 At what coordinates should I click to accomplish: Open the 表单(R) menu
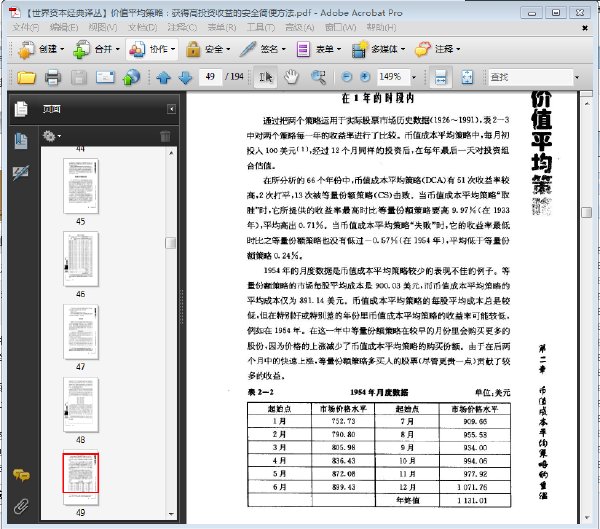point(222,27)
